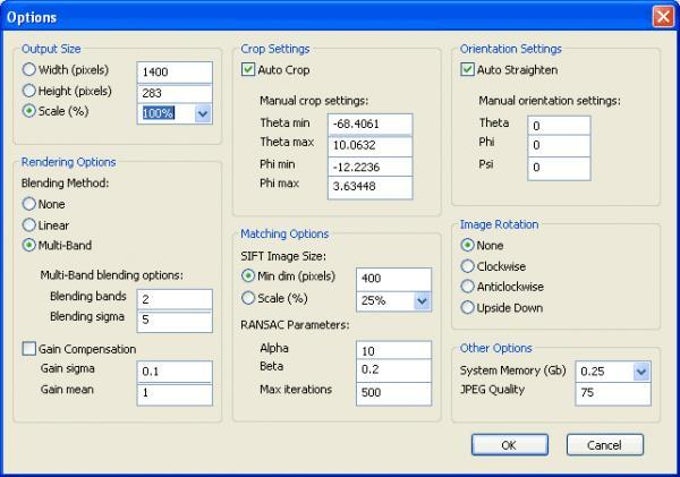
Task: Open the System Memory (Gb) dropdown
Action: click(641, 372)
